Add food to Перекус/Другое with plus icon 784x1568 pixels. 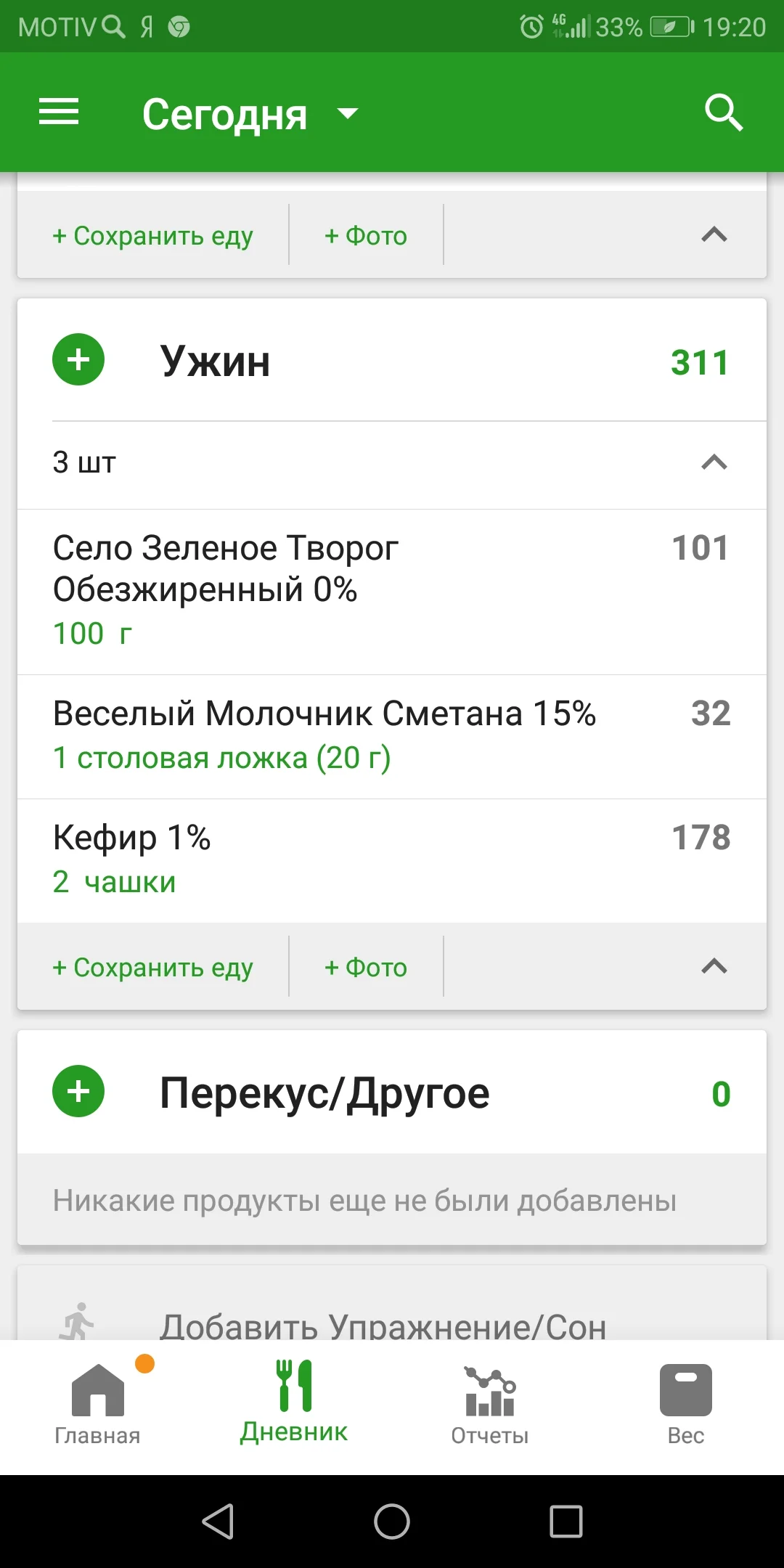point(78,1092)
